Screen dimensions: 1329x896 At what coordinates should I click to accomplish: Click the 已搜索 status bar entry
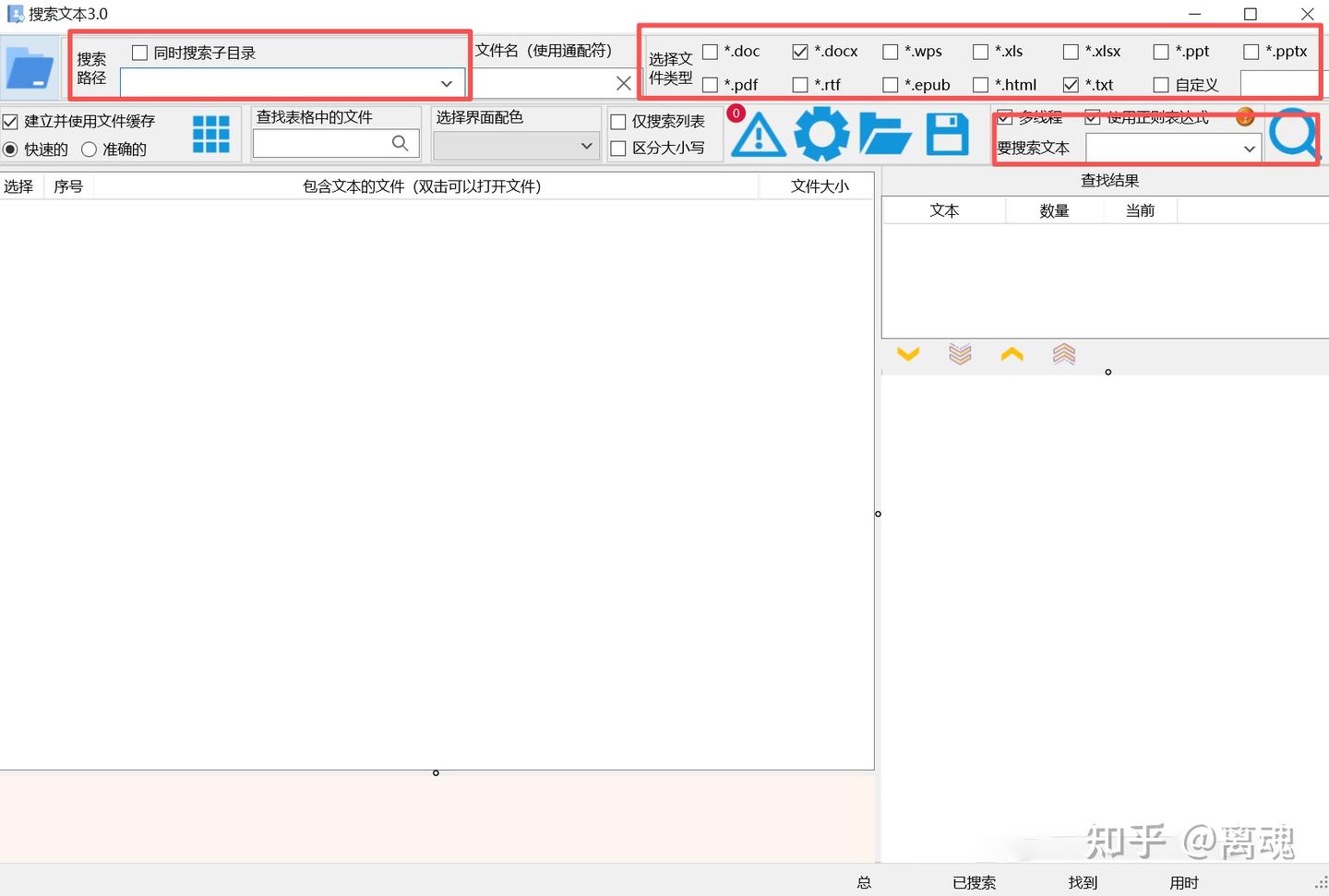point(975,883)
